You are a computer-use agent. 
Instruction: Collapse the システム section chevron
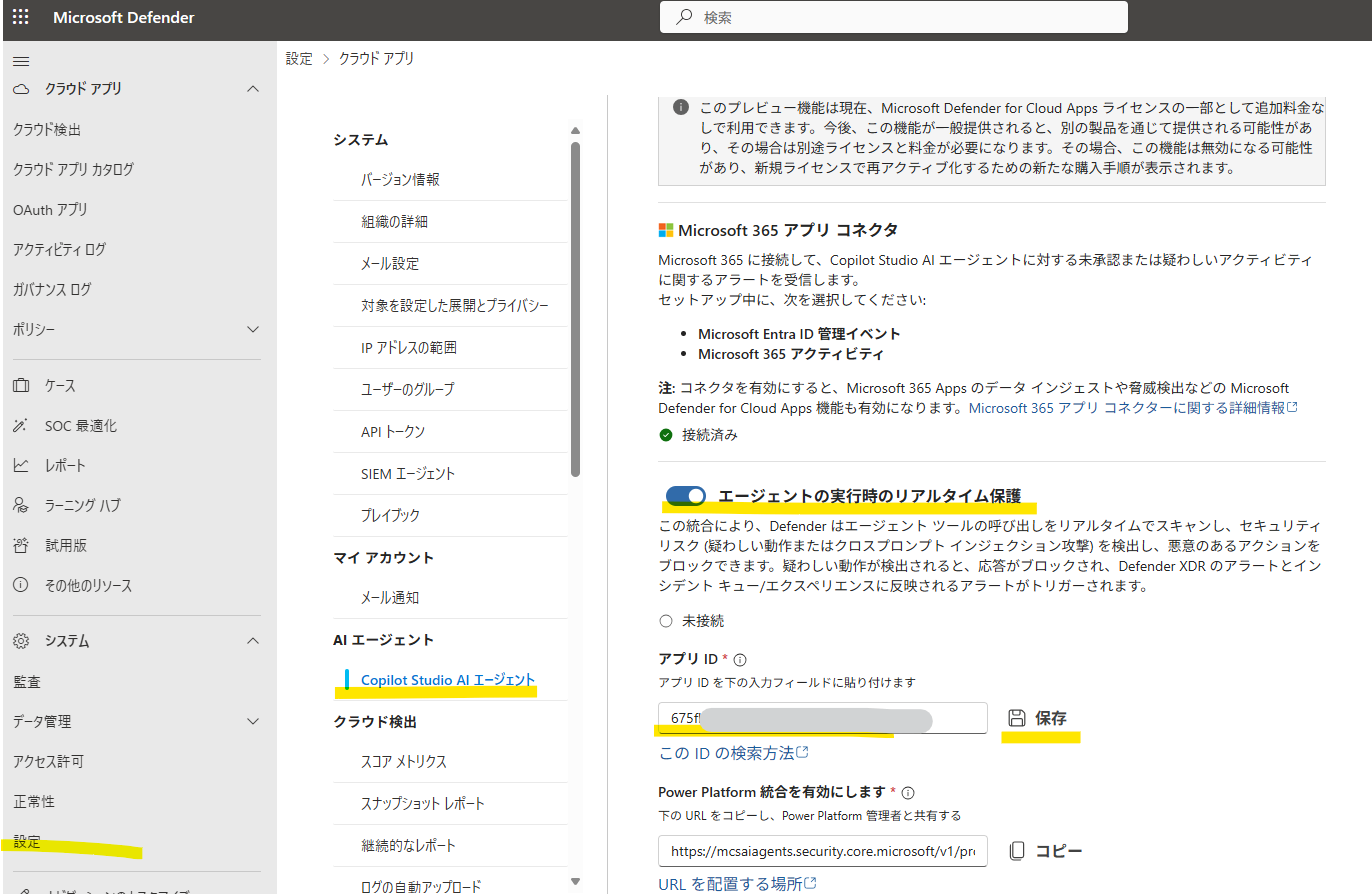click(253, 641)
